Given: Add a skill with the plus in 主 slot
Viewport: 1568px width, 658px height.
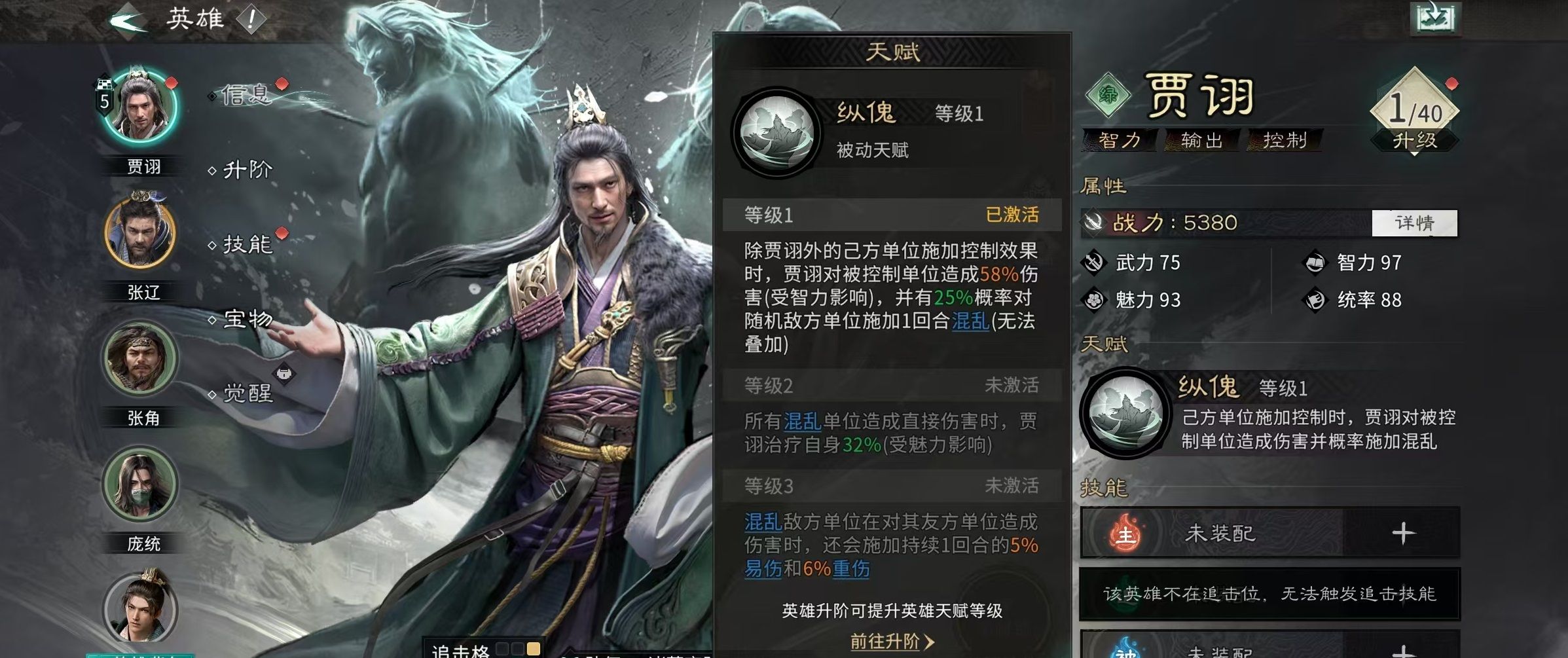Looking at the screenshot, I should [x=1403, y=534].
